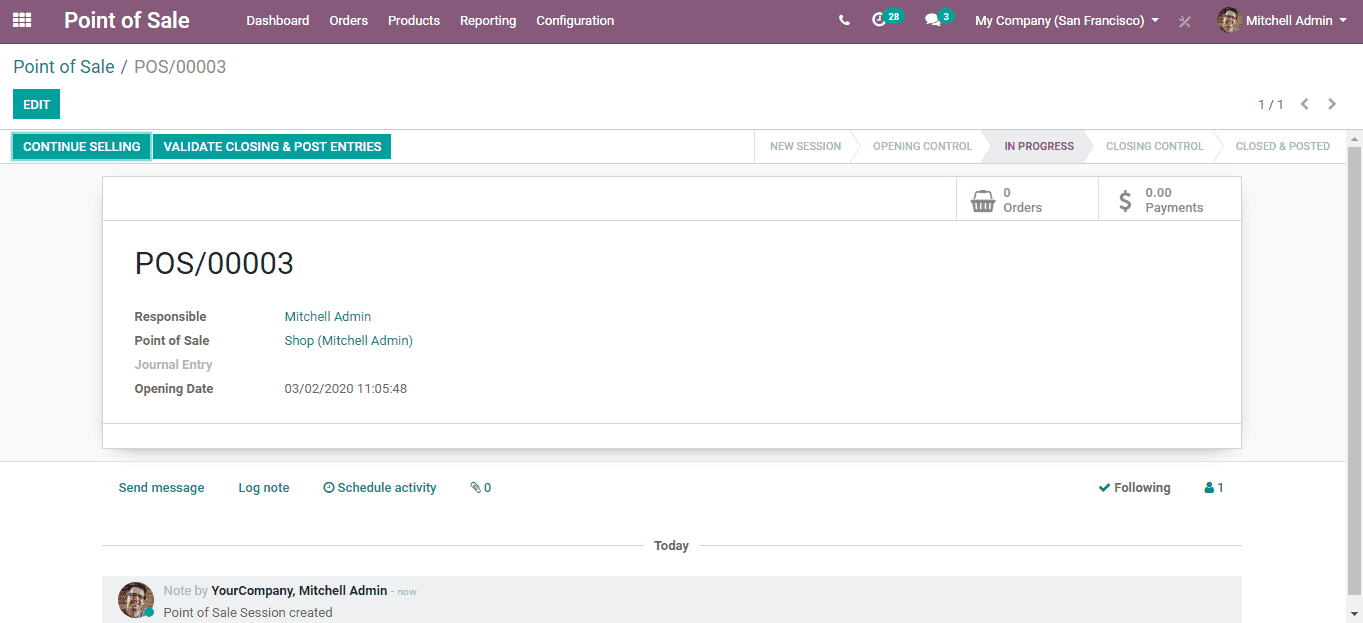Expand Mitchell Admin user menu arrow
1363x623 pixels.
1343,20
